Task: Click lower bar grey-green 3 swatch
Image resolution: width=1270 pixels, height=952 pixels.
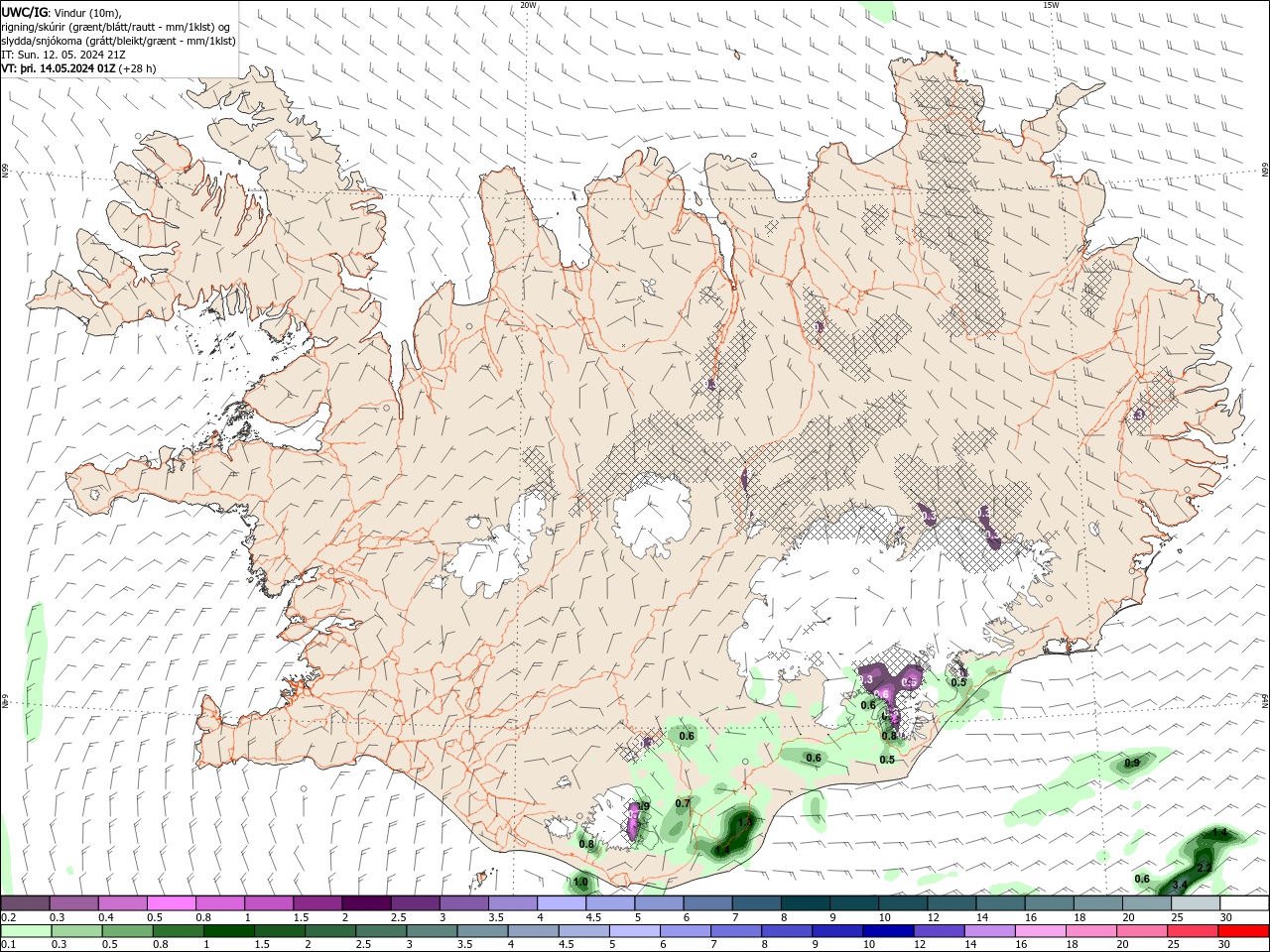Action: click(432, 931)
